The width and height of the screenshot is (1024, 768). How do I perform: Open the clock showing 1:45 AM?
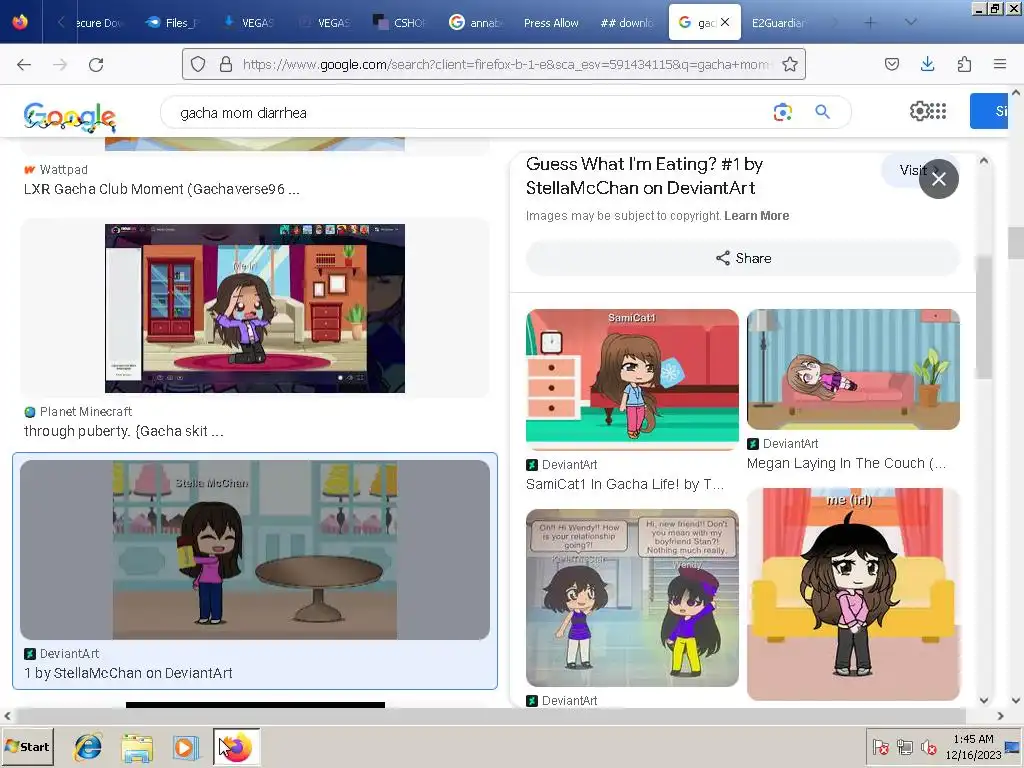coord(973,746)
